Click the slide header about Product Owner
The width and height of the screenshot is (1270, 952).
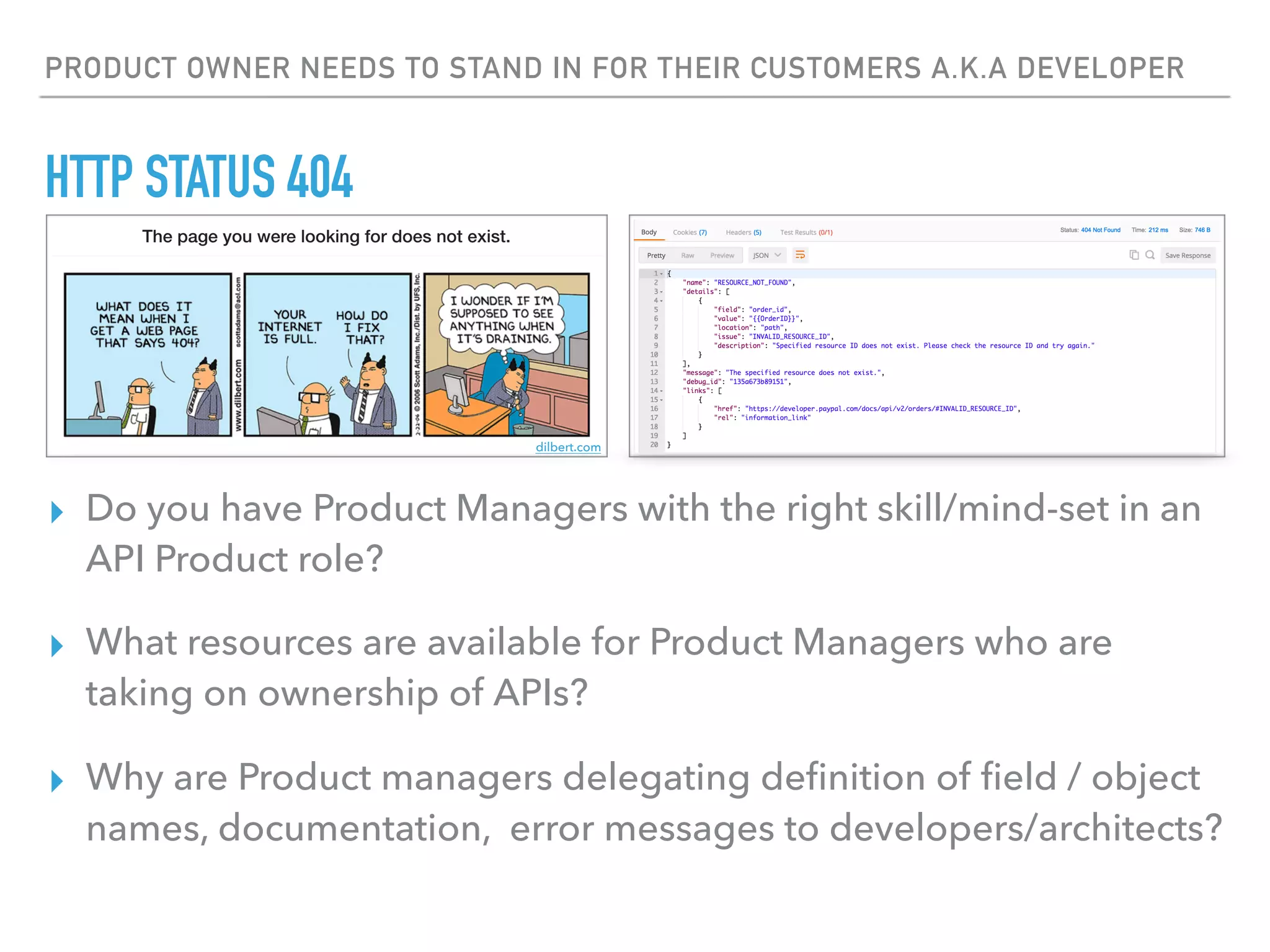pos(615,68)
